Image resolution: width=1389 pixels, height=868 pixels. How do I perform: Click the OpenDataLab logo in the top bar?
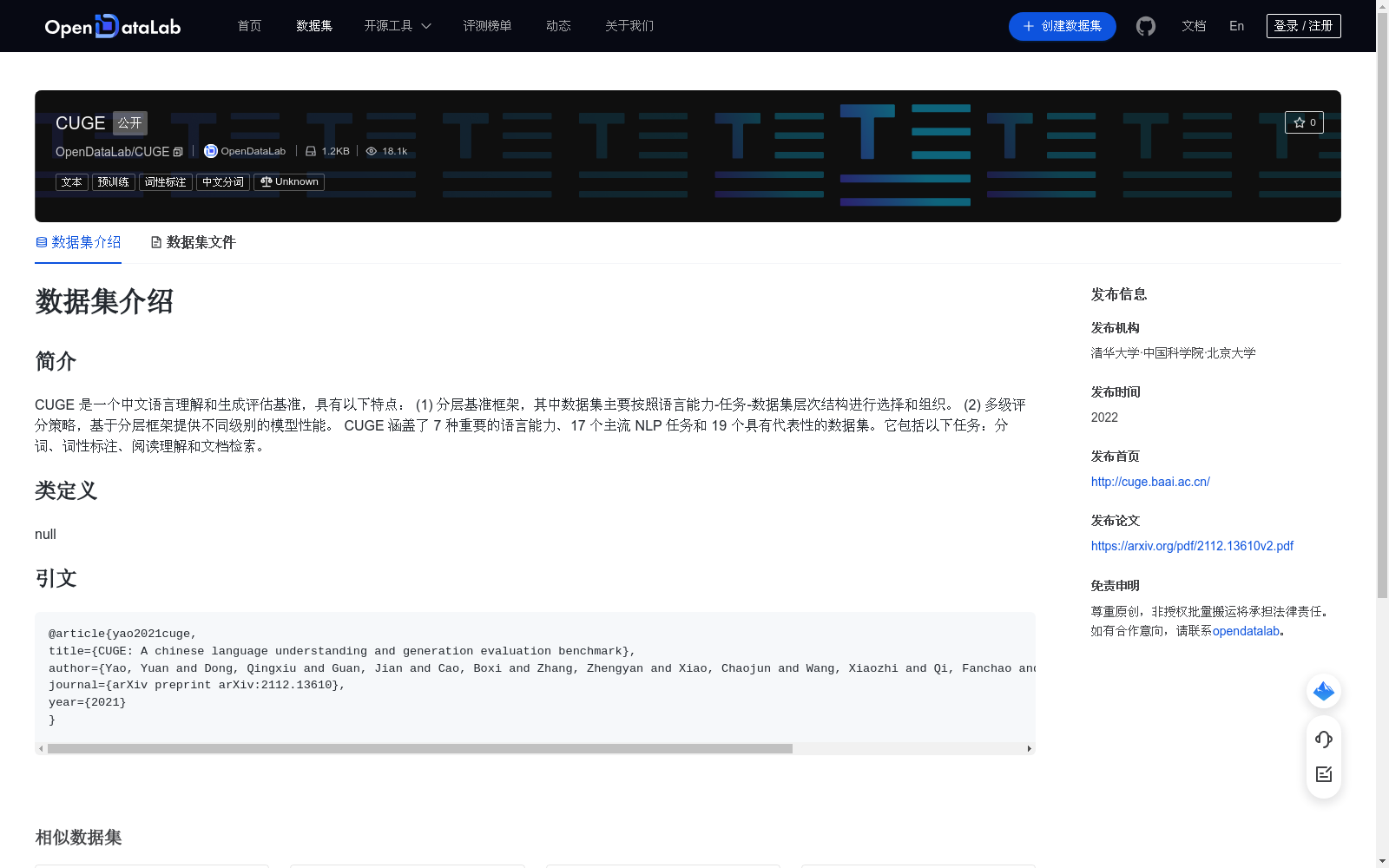click(x=111, y=26)
